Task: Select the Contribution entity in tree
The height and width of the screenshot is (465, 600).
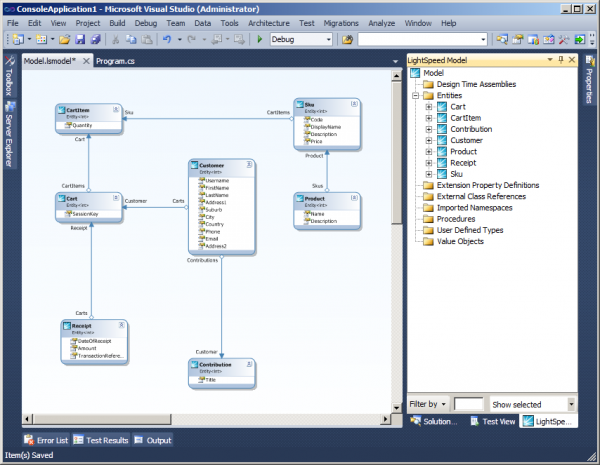Action: pos(471,129)
